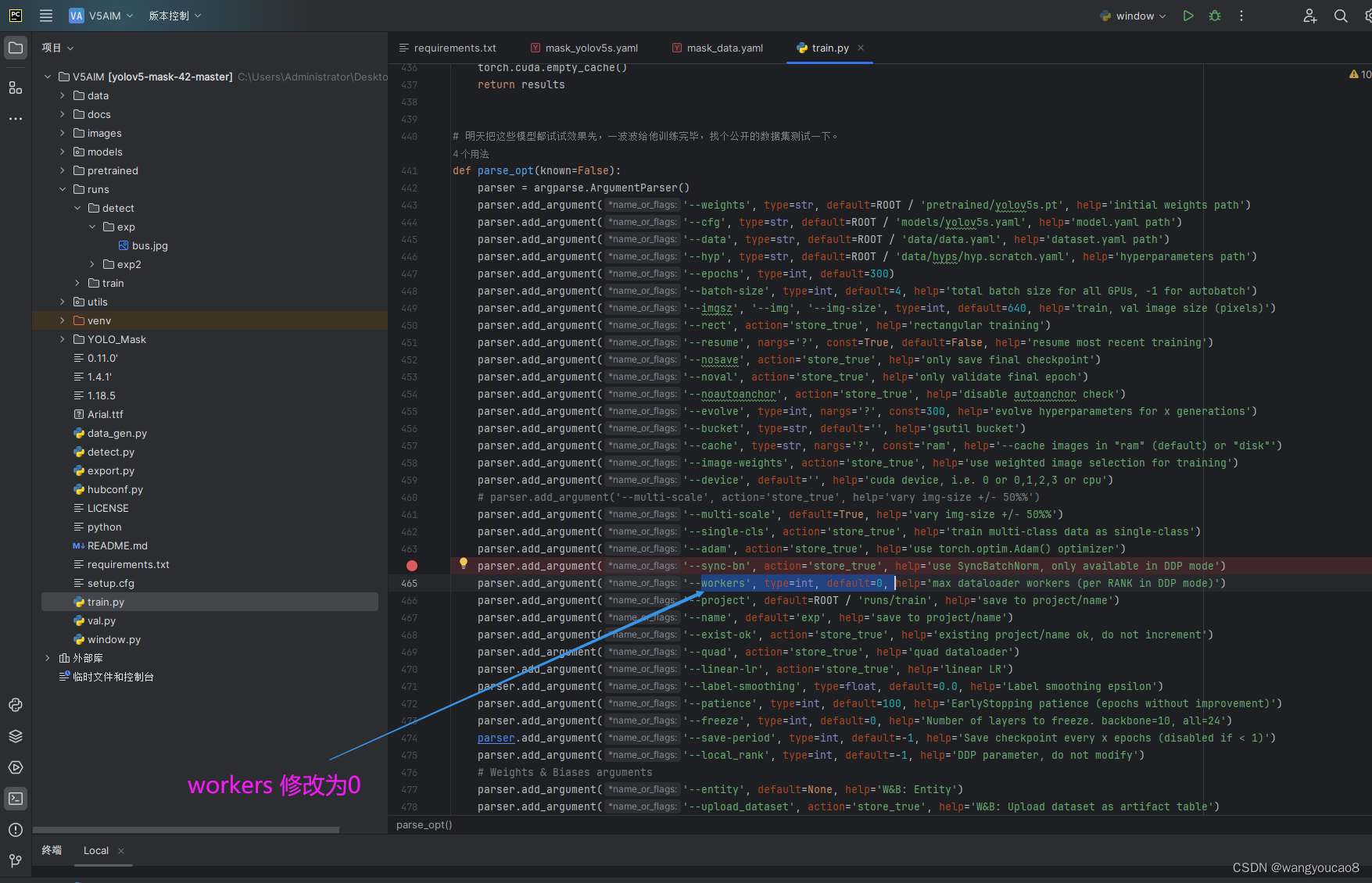Open the Python Console tool window
The height and width of the screenshot is (883, 1372).
click(16, 705)
